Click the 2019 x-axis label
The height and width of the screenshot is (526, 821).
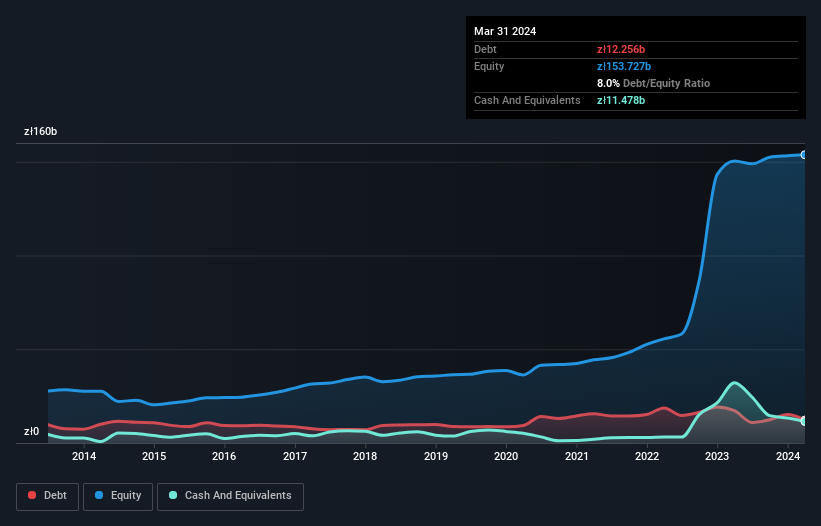tap(436, 456)
